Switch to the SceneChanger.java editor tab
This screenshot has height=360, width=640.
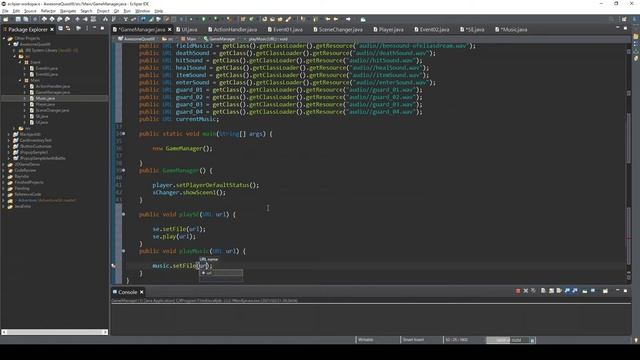[x=338, y=29]
